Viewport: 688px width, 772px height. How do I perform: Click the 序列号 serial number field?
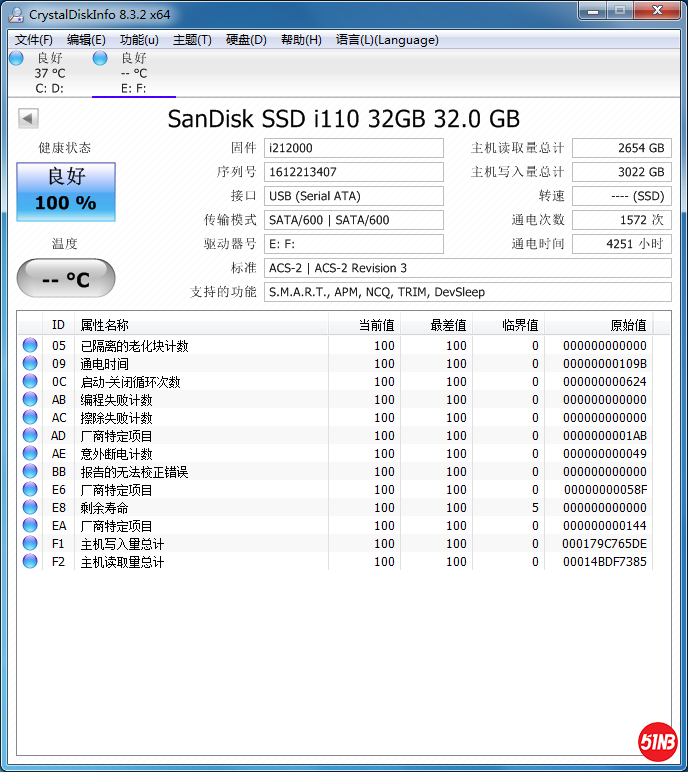[x=353, y=172]
